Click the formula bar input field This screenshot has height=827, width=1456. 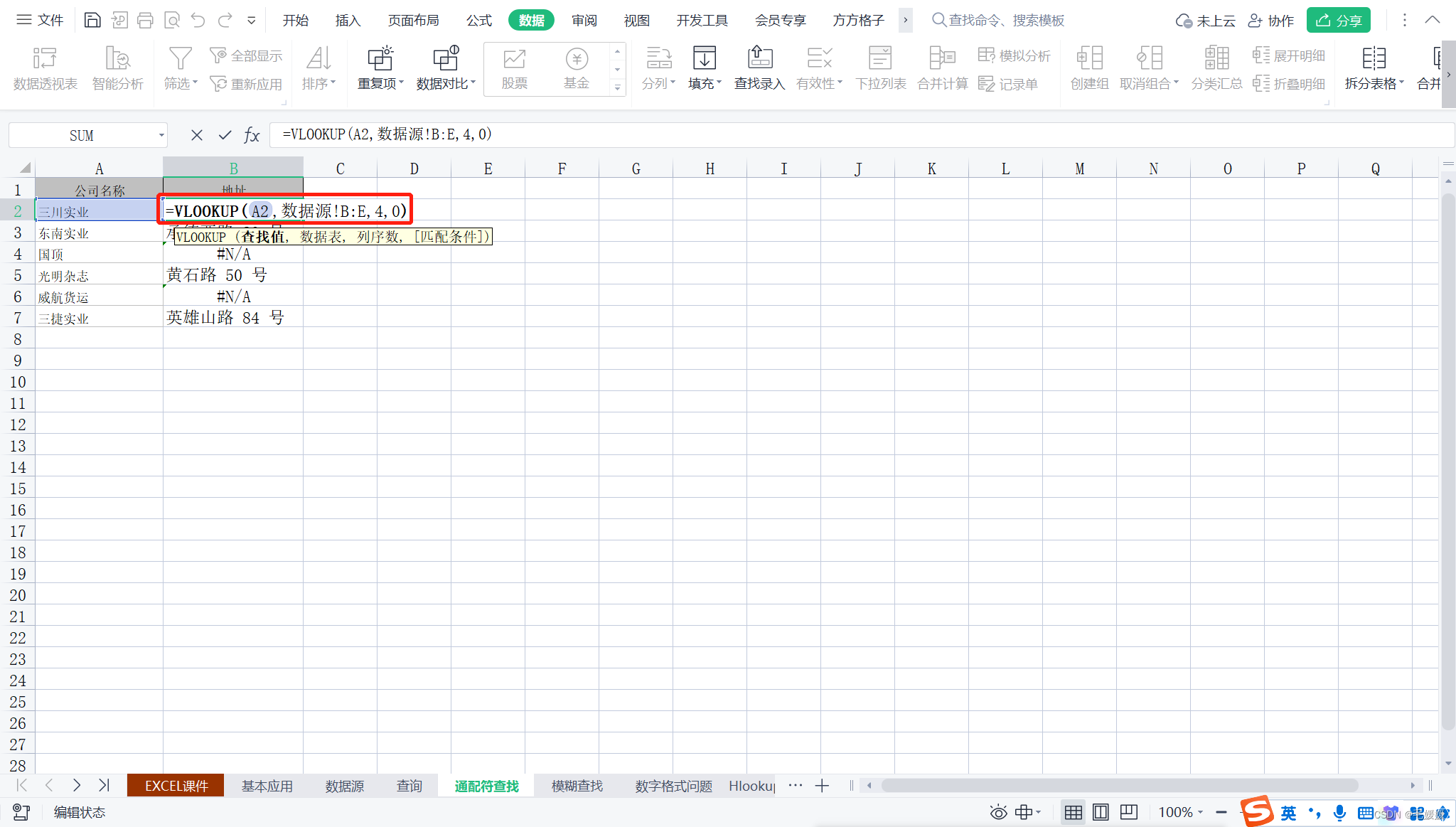[x=860, y=135]
